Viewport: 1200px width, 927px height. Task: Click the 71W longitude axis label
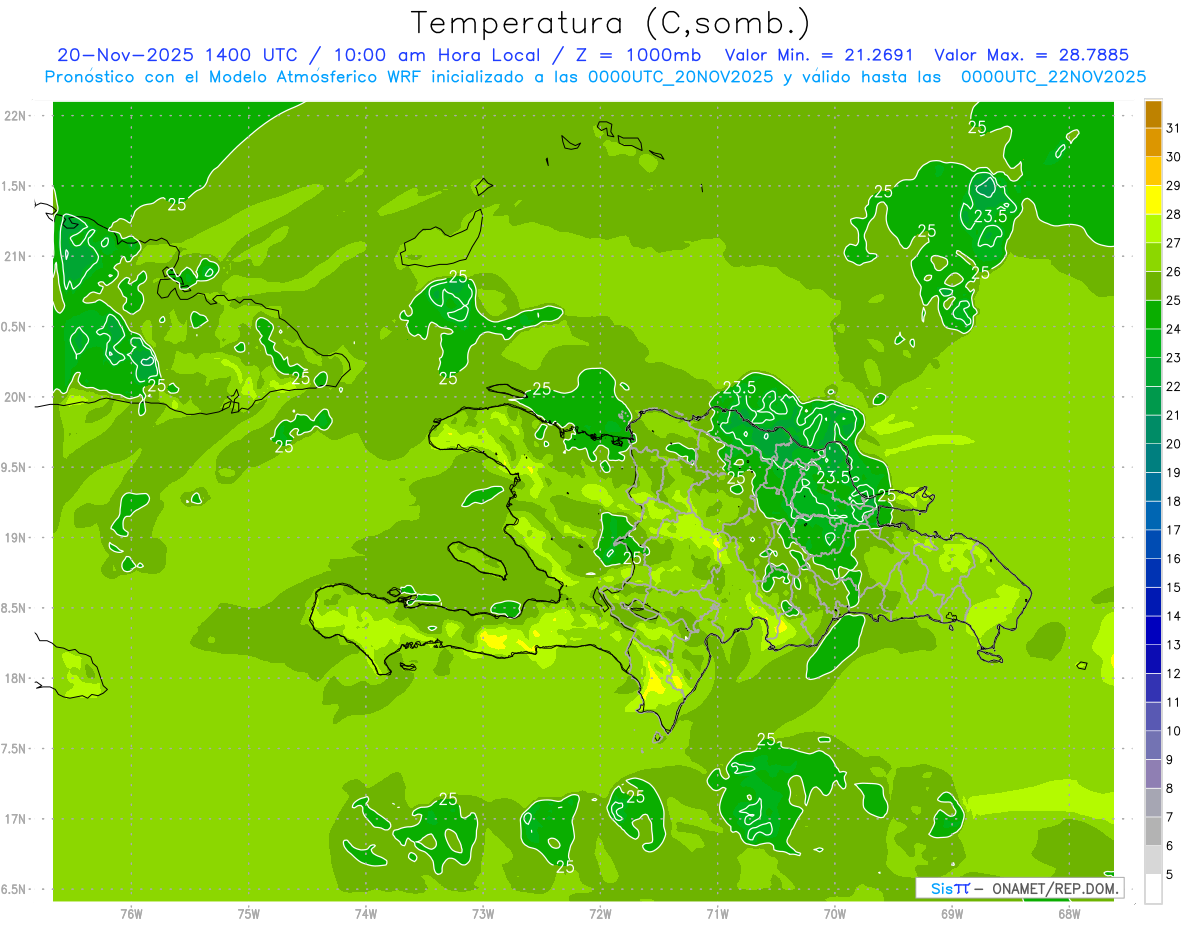(717, 914)
